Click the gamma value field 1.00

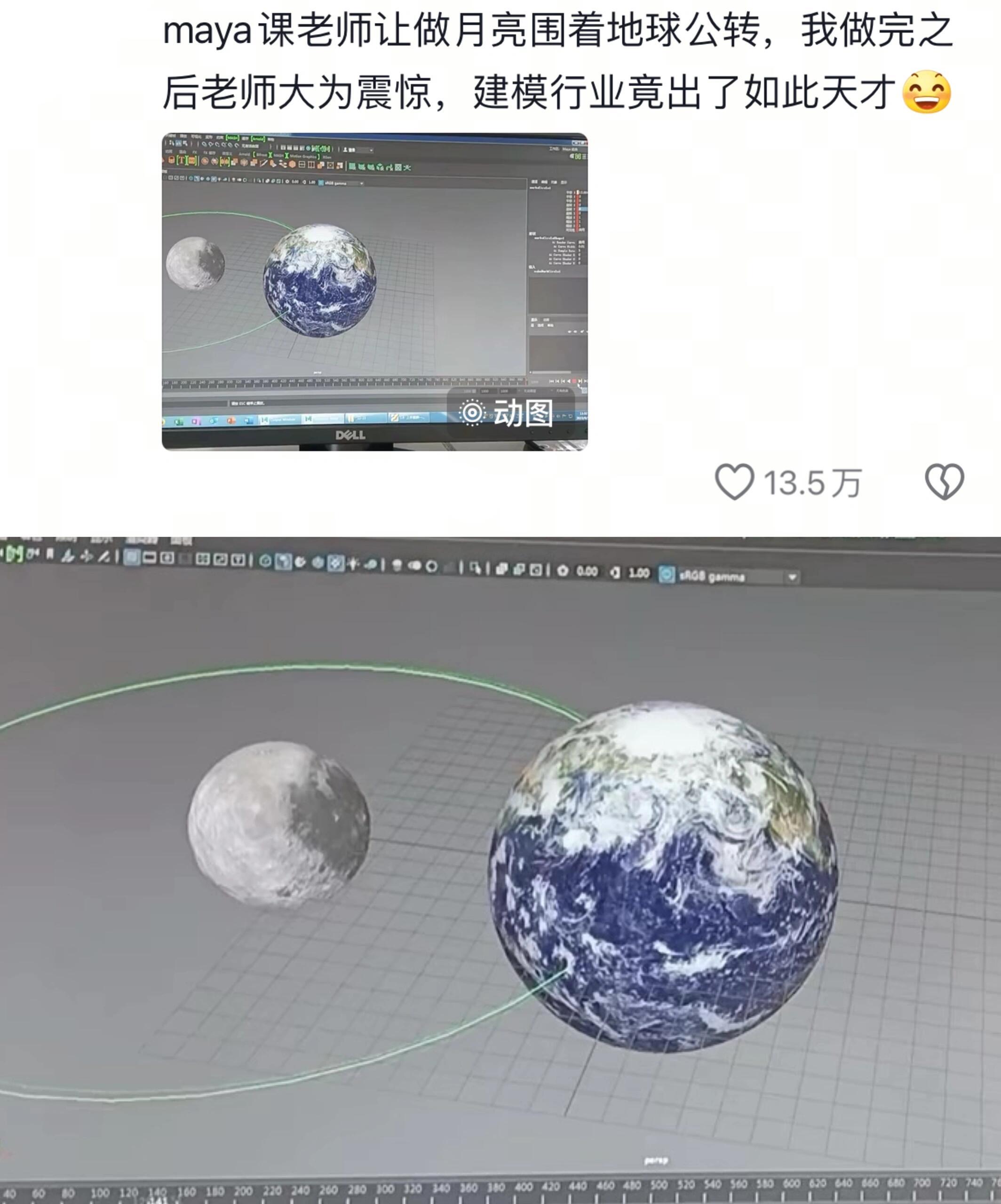(639, 573)
